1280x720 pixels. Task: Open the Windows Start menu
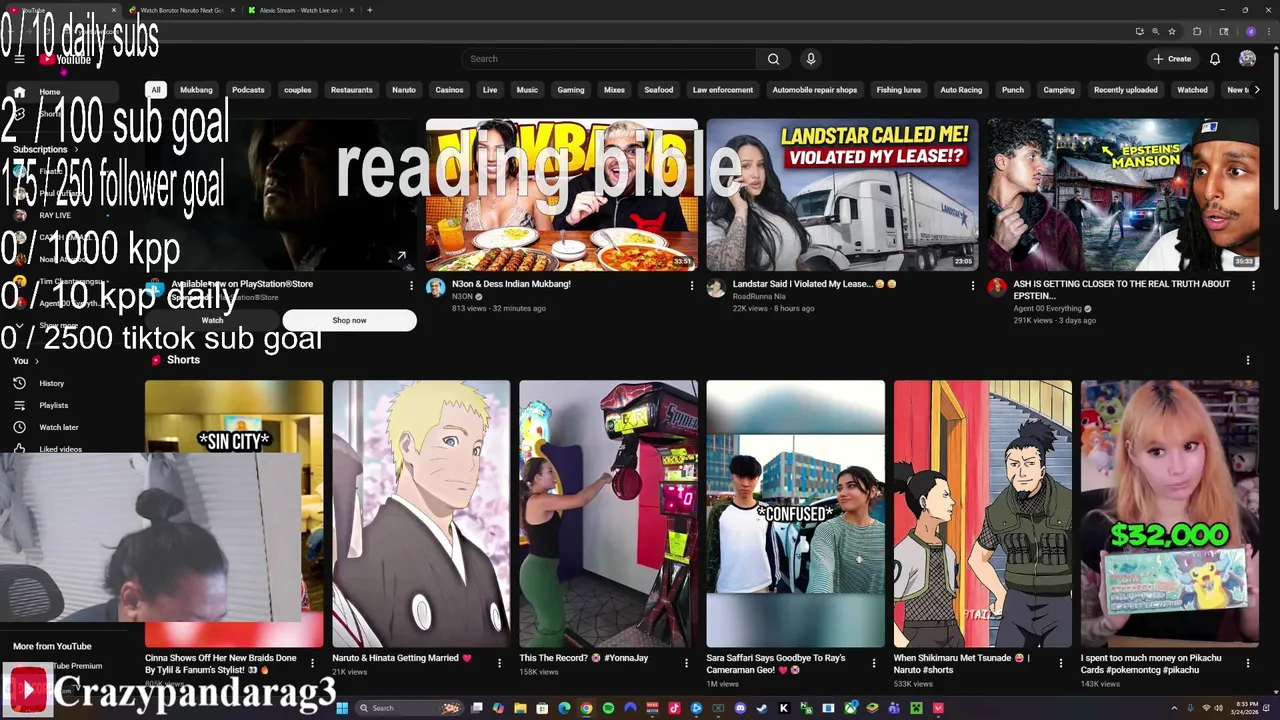click(x=342, y=708)
